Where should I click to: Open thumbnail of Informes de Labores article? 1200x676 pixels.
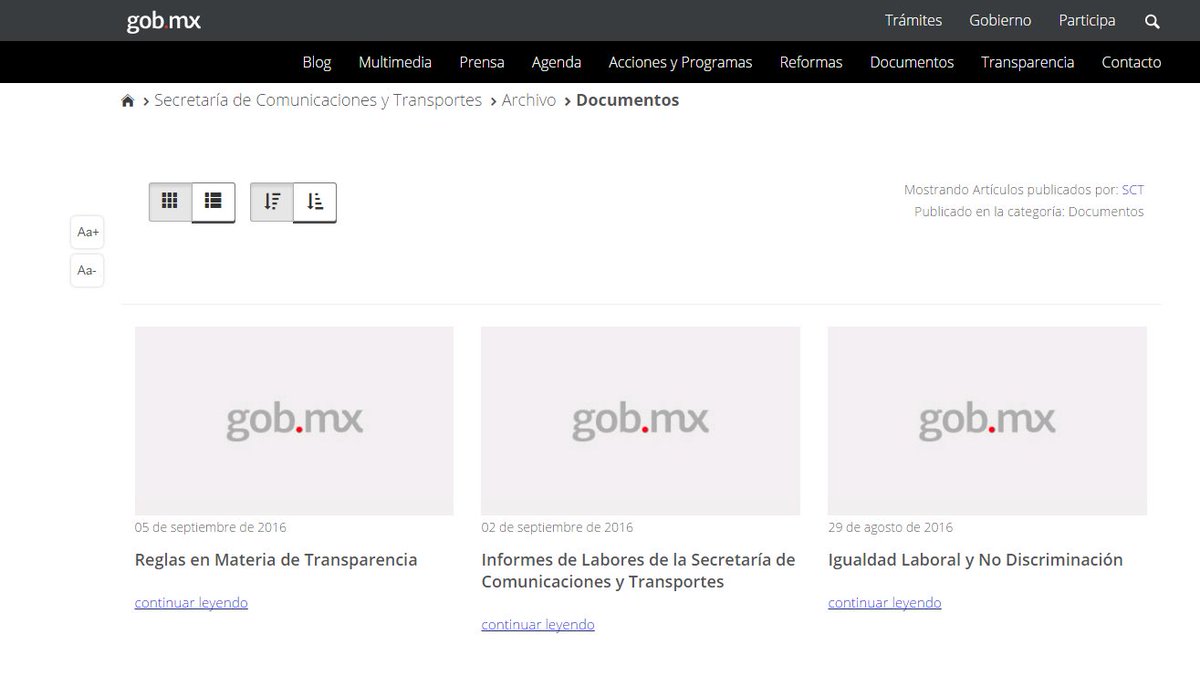tap(640, 421)
